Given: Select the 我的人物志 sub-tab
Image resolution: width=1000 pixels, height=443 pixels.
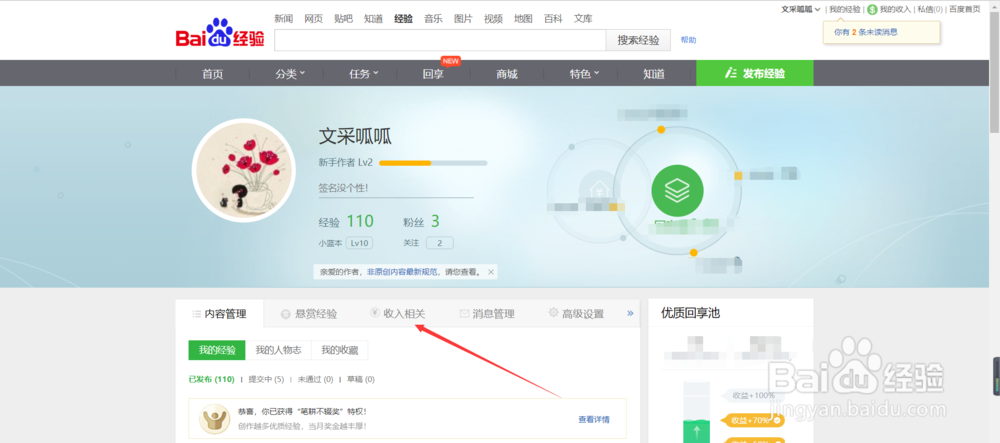Looking at the screenshot, I should tap(278, 350).
